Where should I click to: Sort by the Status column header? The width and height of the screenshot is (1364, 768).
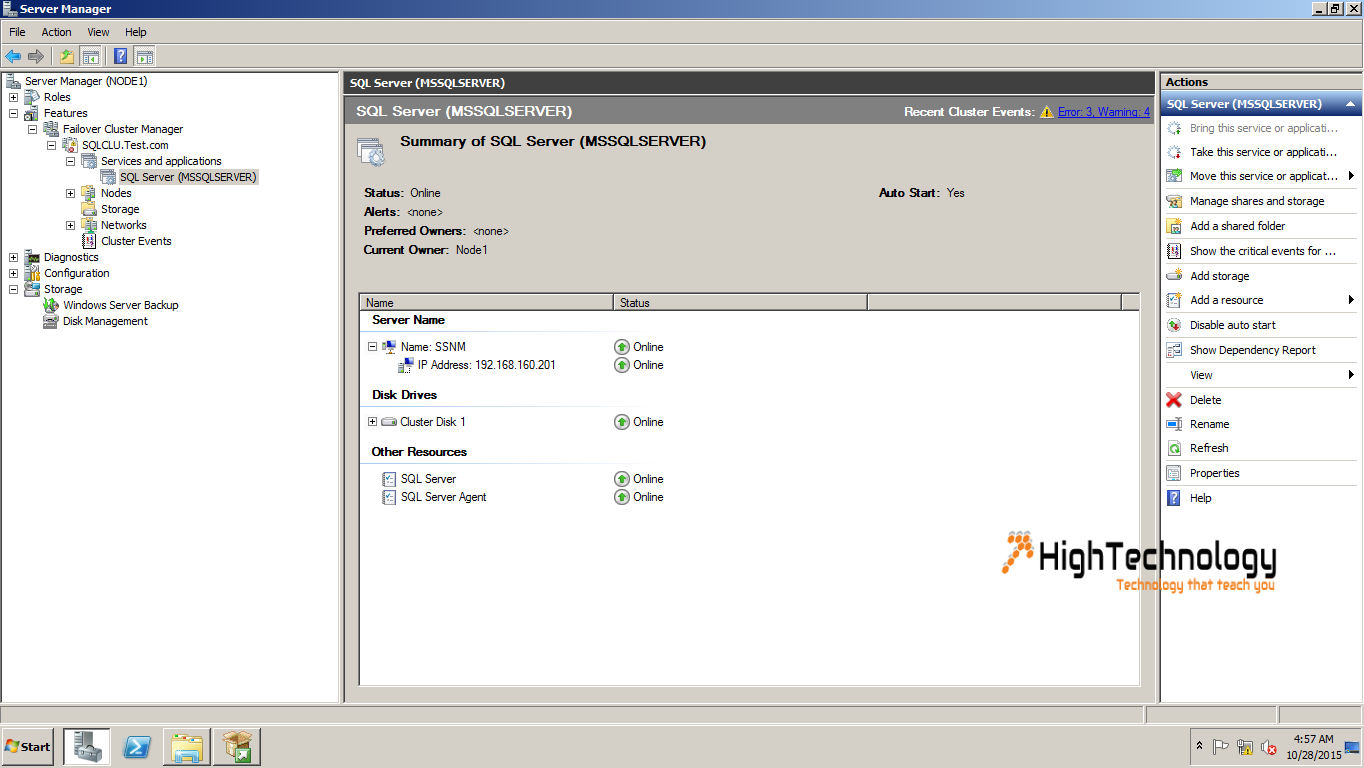[740, 302]
